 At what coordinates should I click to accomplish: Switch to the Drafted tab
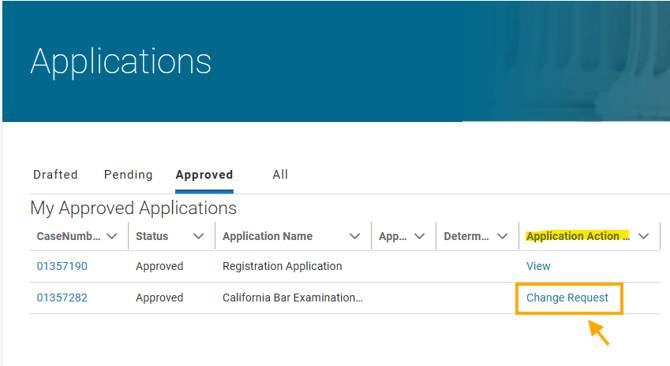pyautogui.click(x=56, y=175)
